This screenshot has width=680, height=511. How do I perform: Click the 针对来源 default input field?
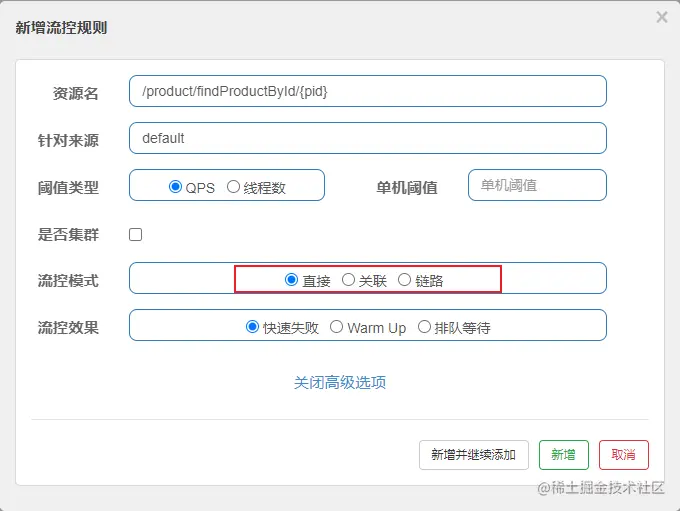pyautogui.click(x=368, y=138)
